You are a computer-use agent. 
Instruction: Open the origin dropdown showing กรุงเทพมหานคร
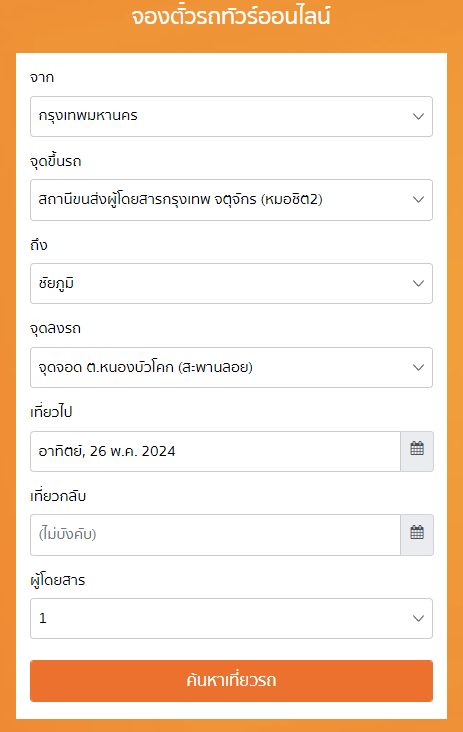pyautogui.click(x=232, y=116)
